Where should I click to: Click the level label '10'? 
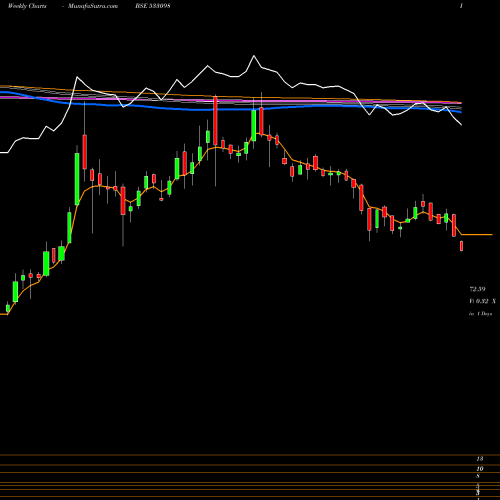coord(480,469)
